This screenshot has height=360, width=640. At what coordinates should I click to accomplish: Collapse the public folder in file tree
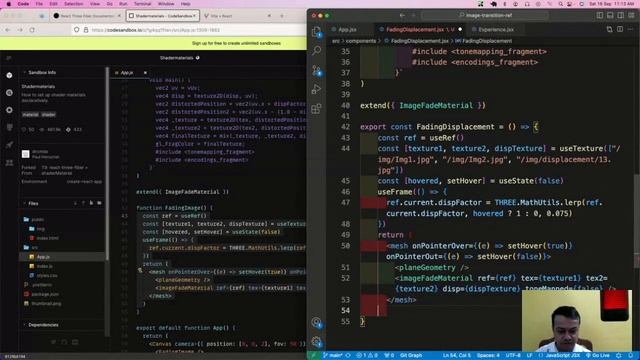tap(34, 220)
